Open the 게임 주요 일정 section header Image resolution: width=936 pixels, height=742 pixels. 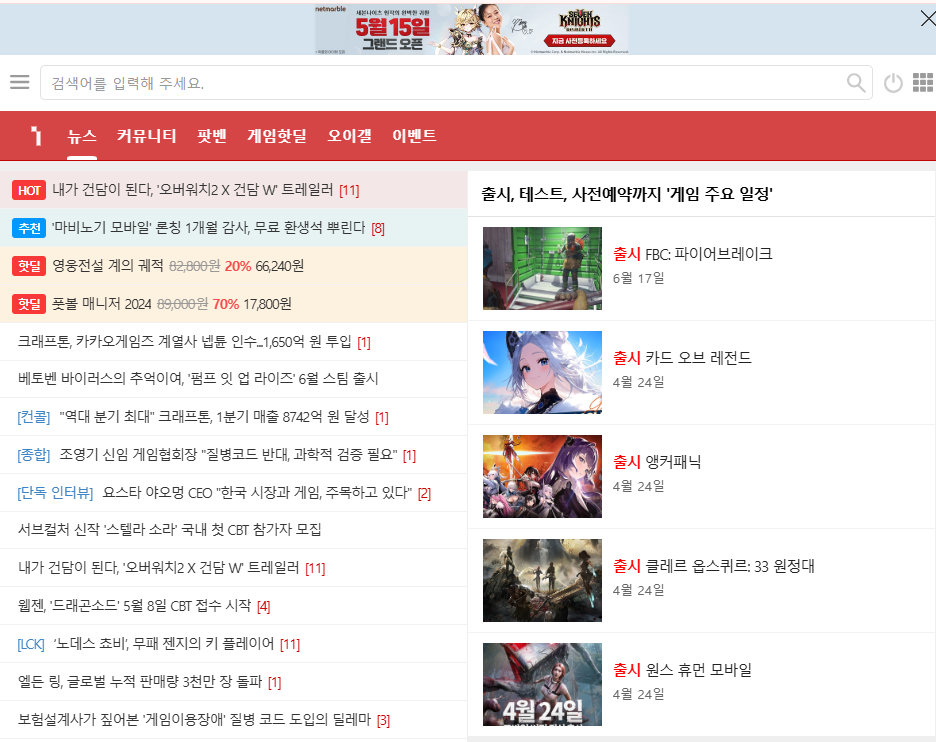[x=627, y=193]
